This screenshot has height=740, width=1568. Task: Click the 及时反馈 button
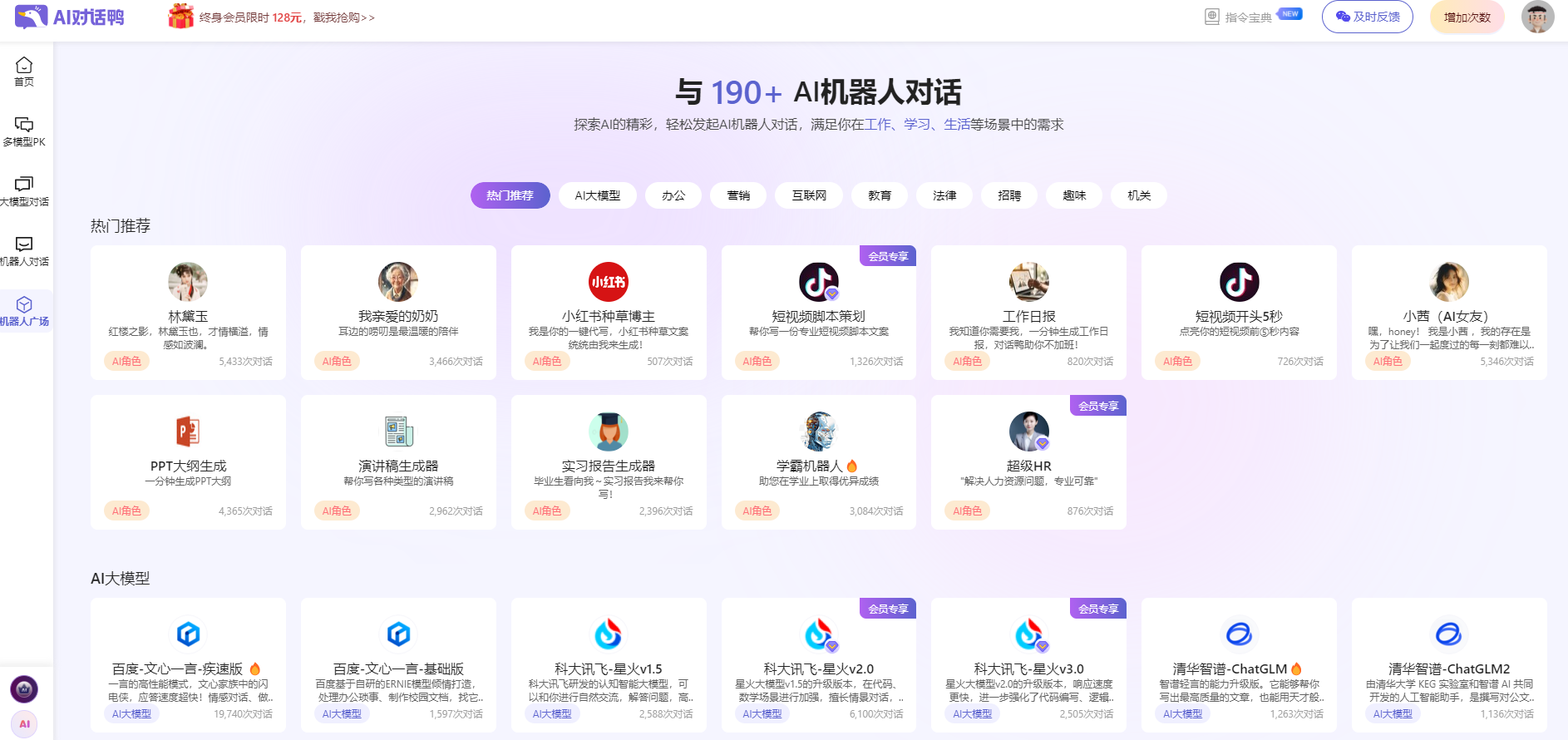[x=1368, y=17]
